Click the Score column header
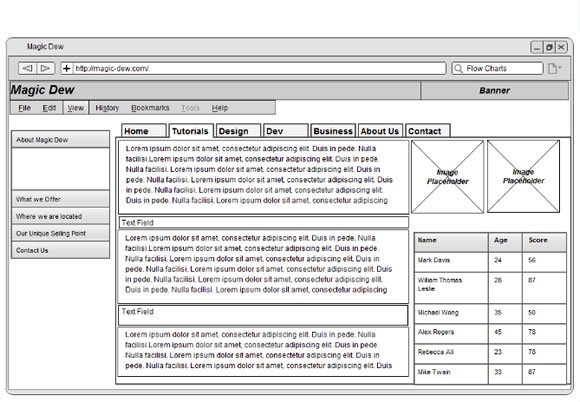This screenshot has width=580, height=402. pos(544,242)
